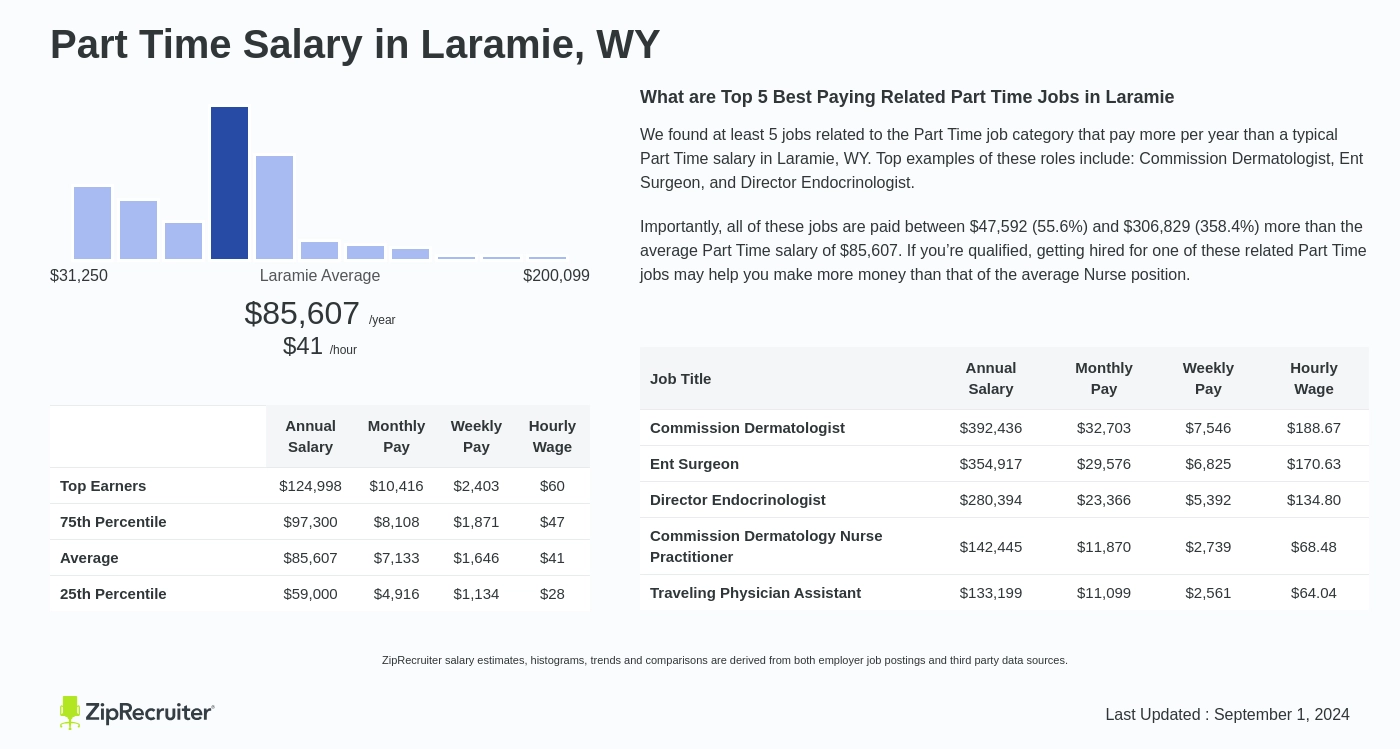Image resolution: width=1400 pixels, height=749 pixels.
Task: Click Director Endocrinologist hourly wage $134.80
Action: [1314, 499]
